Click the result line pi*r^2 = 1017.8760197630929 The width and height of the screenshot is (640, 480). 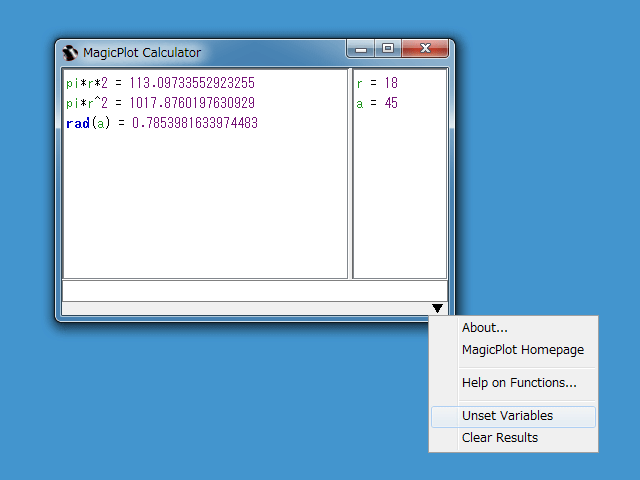tap(160, 103)
